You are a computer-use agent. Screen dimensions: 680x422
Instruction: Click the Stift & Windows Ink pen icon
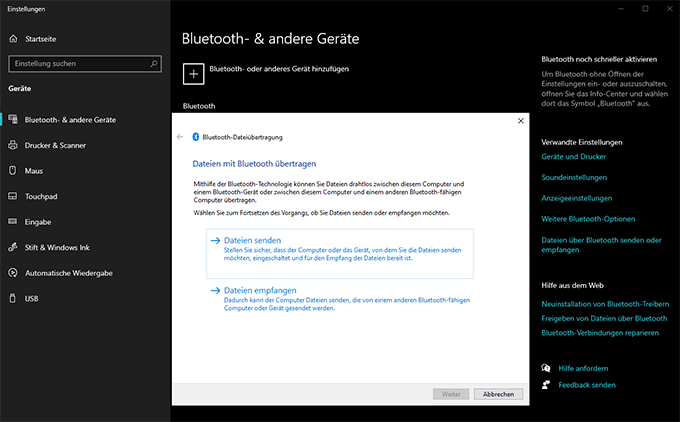[13, 247]
